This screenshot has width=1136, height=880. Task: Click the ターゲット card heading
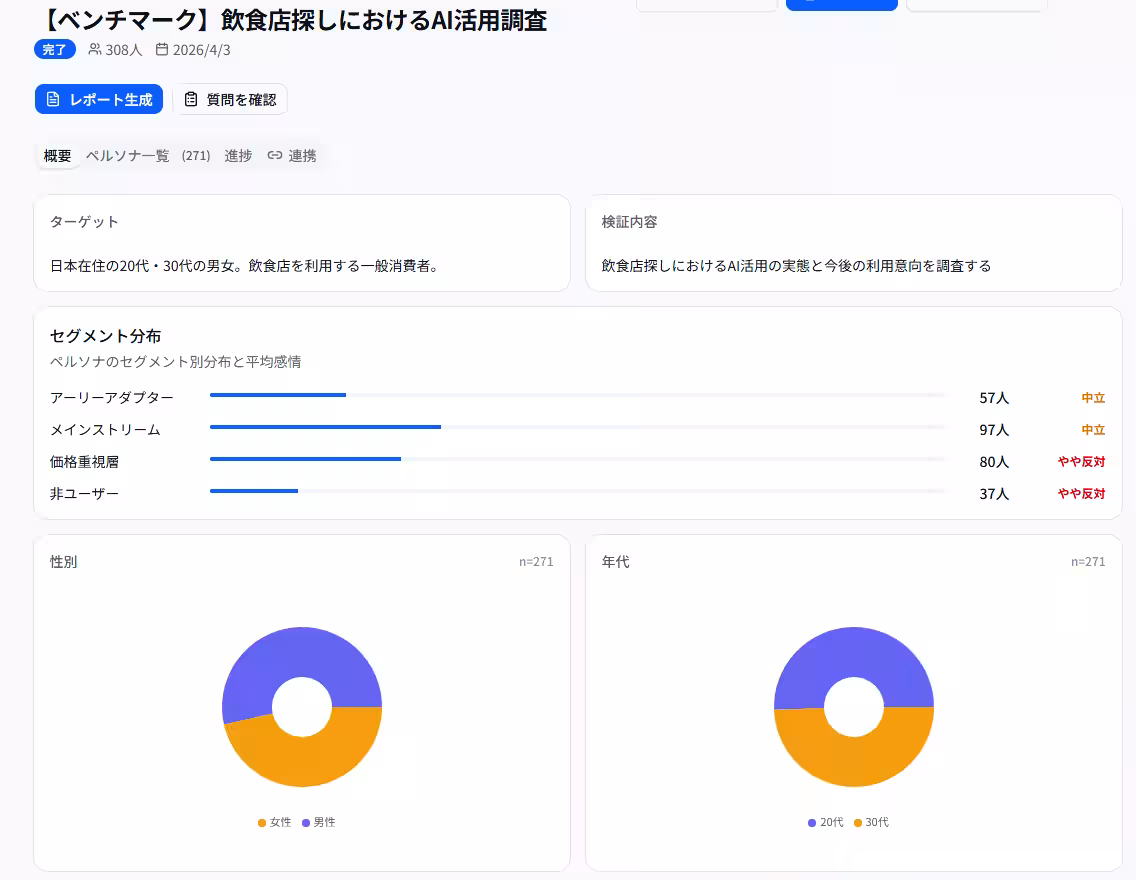[84, 222]
